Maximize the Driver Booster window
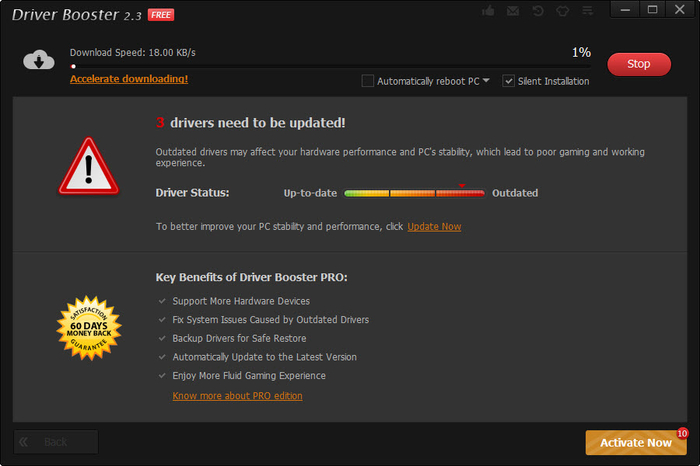The height and width of the screenshot is (466, 700). 652,9
